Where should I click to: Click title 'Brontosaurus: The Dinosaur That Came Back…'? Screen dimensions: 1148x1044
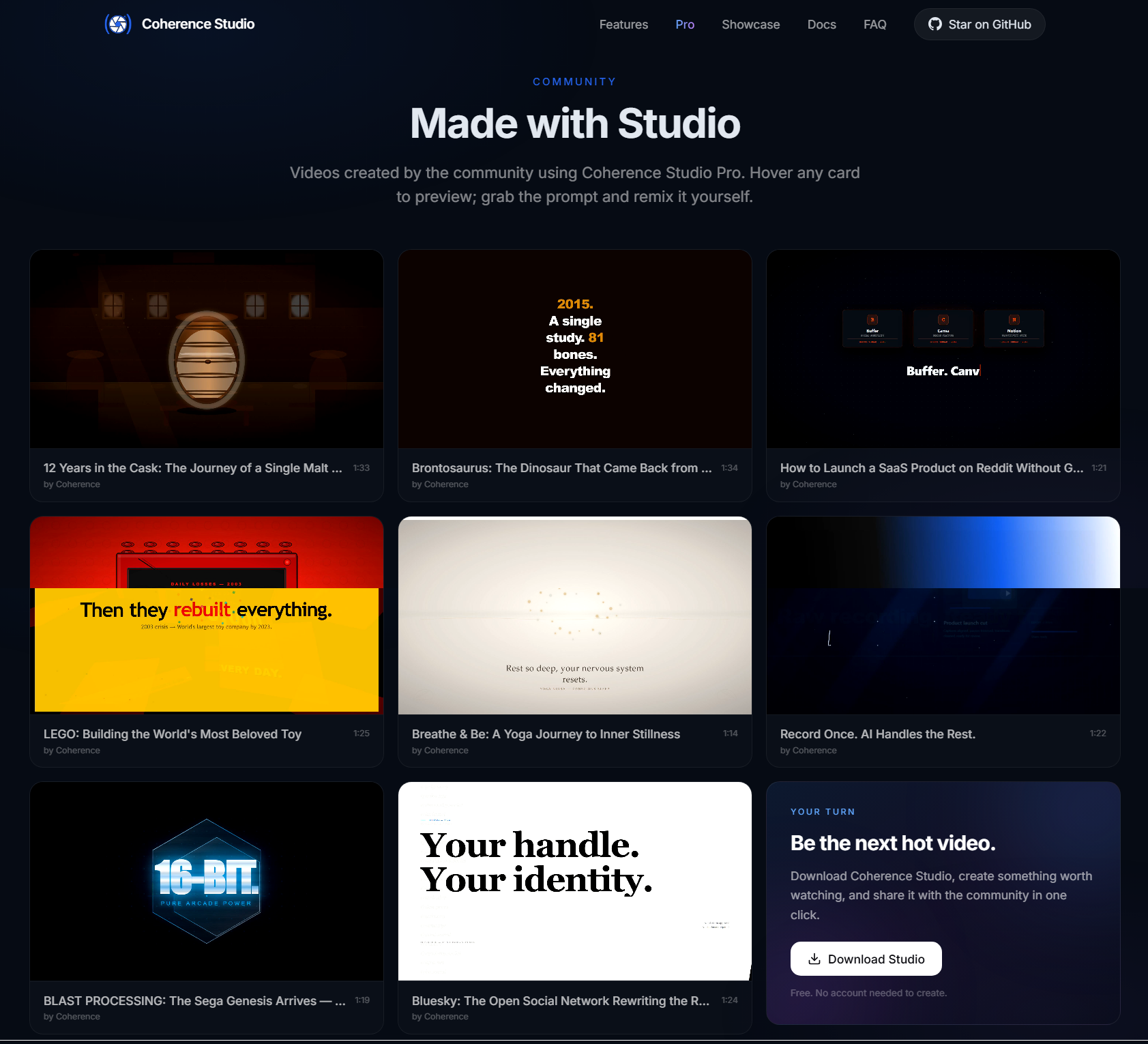point(562,468)
